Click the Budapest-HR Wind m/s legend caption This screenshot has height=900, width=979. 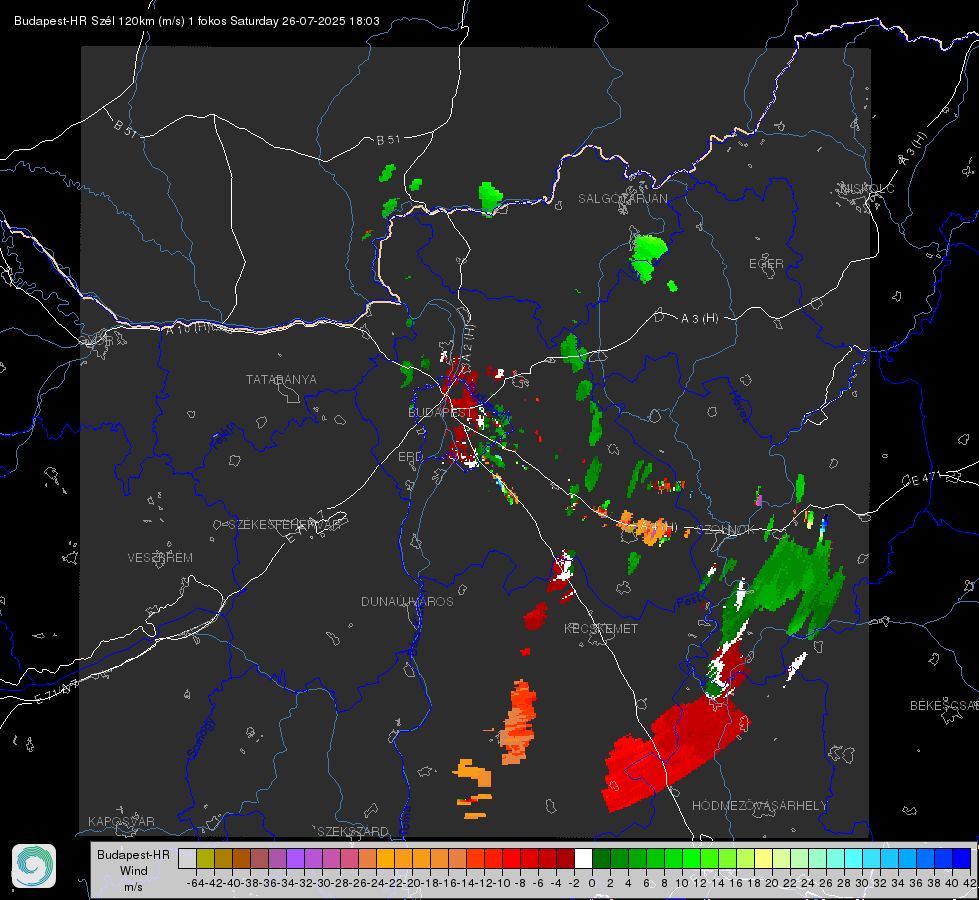[x=134, y=871]
